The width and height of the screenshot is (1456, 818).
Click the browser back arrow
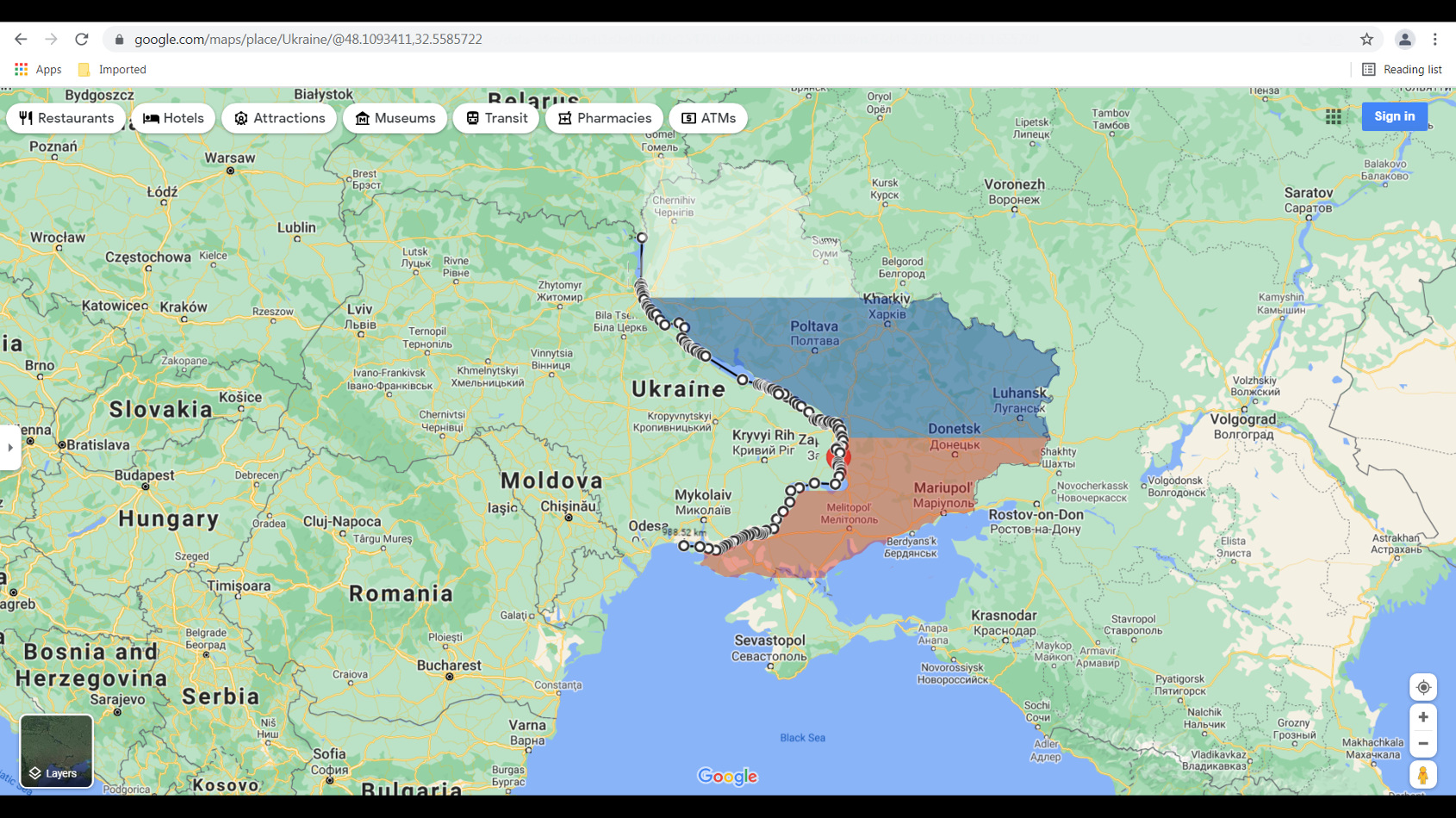tap(21, 39)
